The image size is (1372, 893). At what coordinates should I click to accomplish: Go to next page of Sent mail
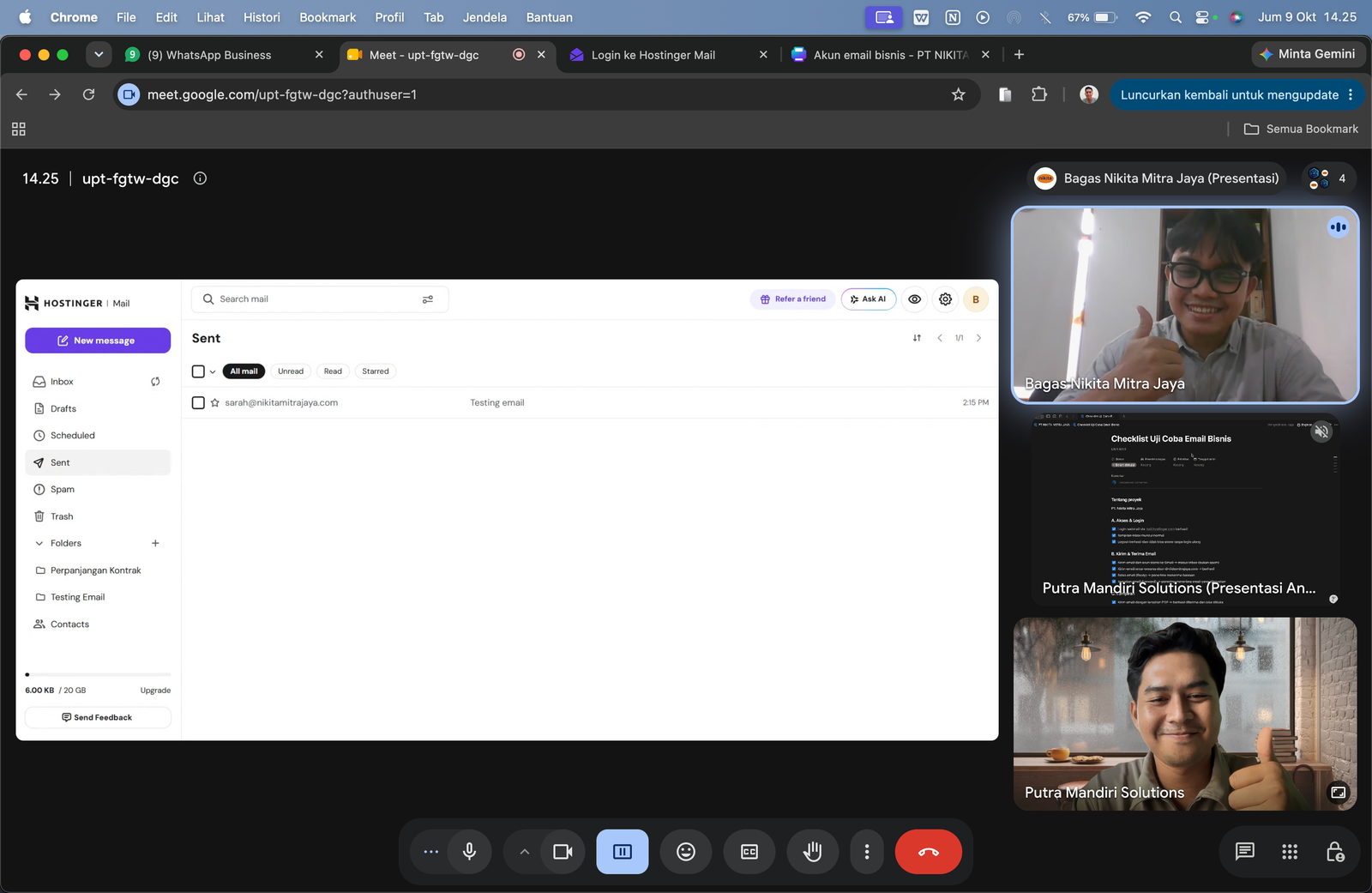coord(978,338)
